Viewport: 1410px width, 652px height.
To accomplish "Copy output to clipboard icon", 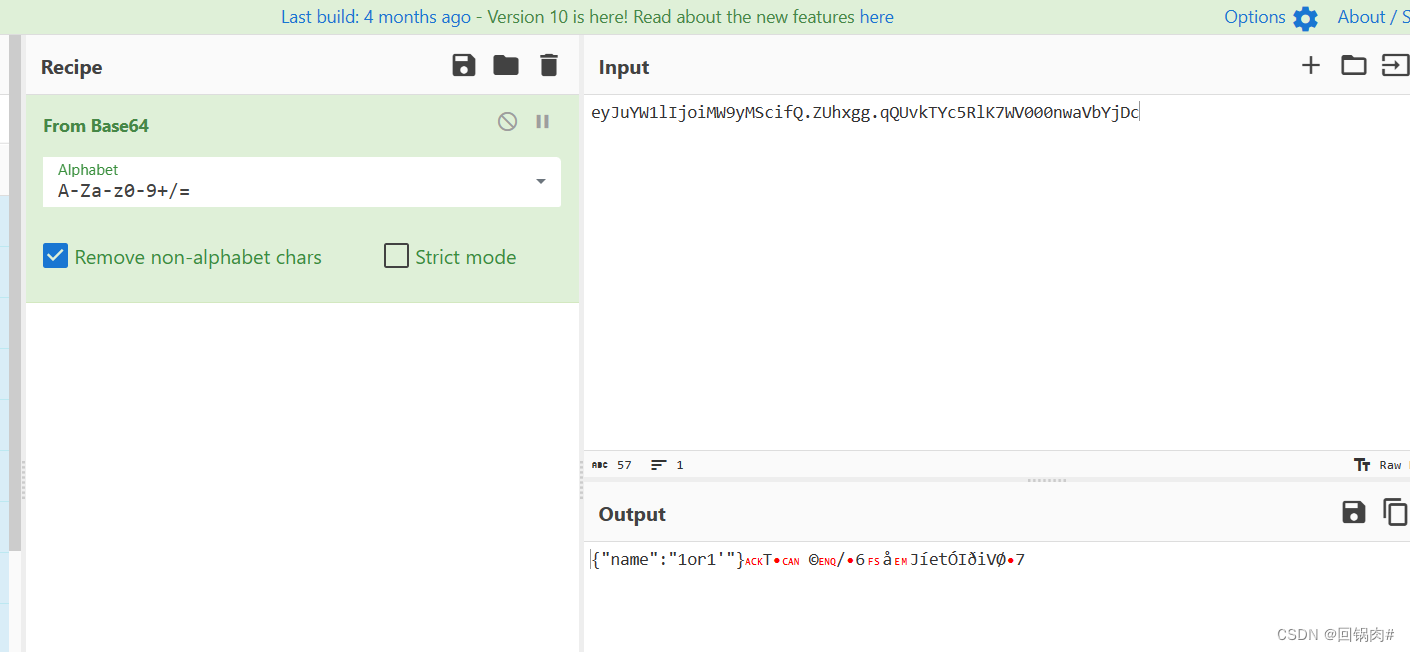I will click(1395, 512).
